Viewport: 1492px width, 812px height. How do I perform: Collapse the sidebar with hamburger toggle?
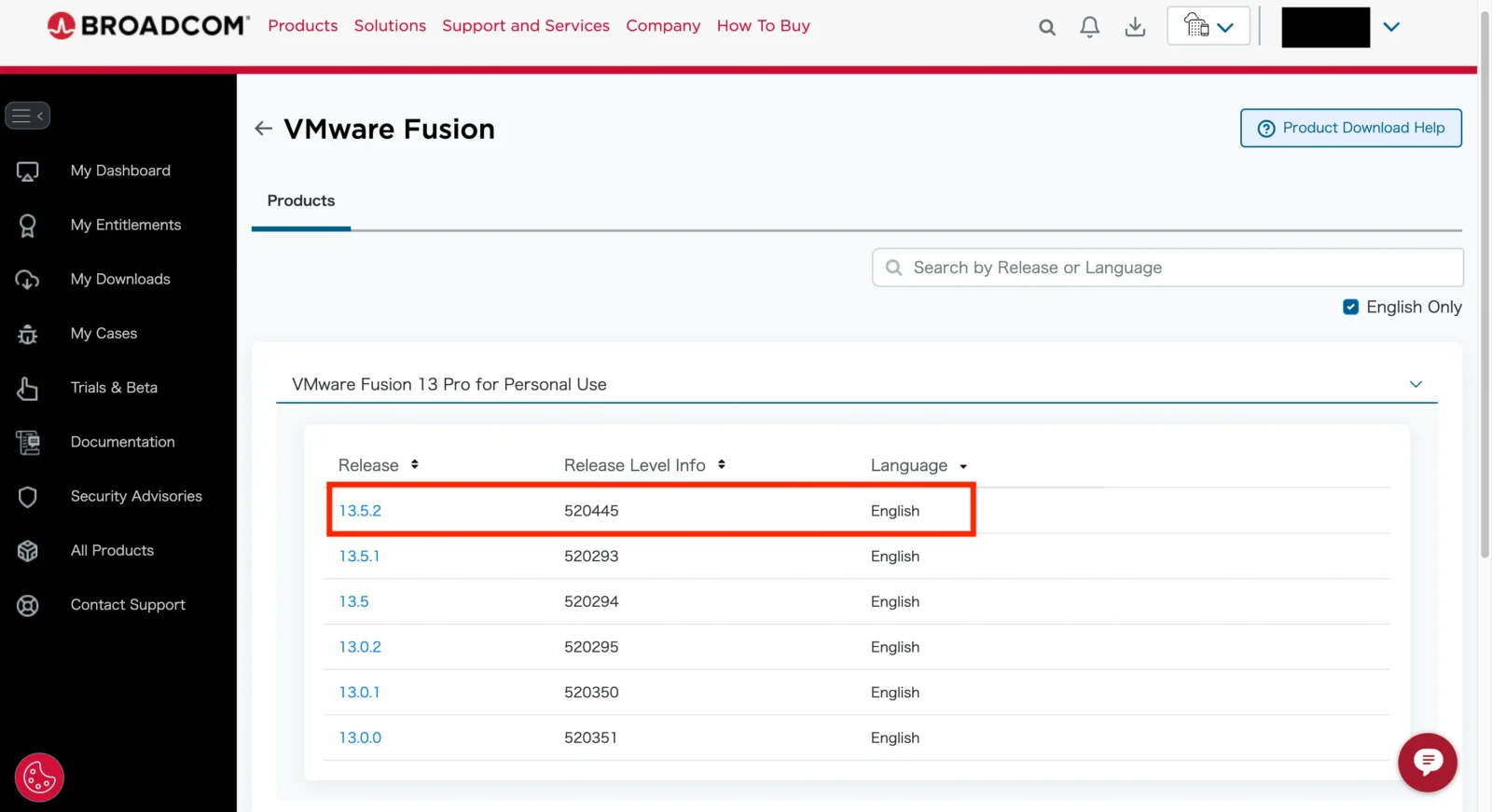coord(28,116)
